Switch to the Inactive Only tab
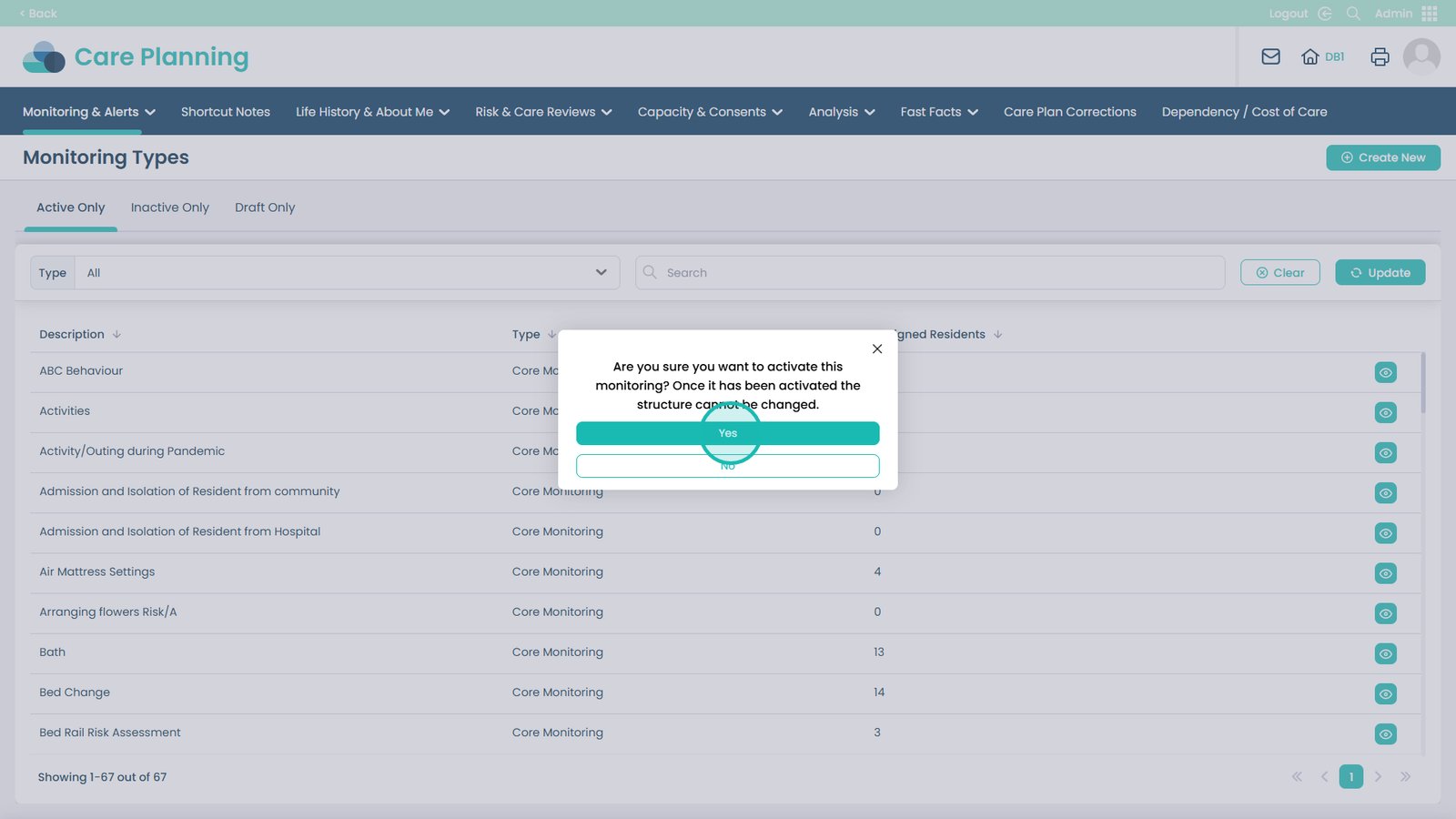1456x819 pixels. click(x=169, y=207)
